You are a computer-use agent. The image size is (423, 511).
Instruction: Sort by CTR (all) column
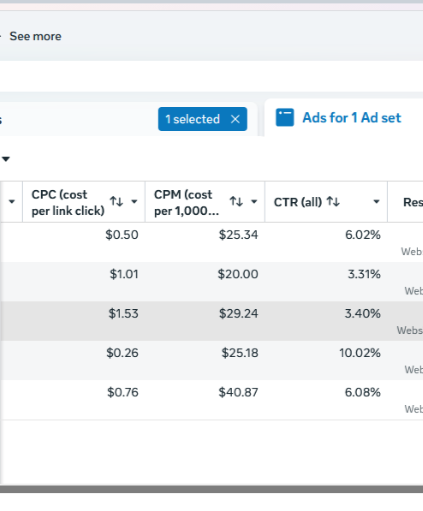tap(333, 201)
